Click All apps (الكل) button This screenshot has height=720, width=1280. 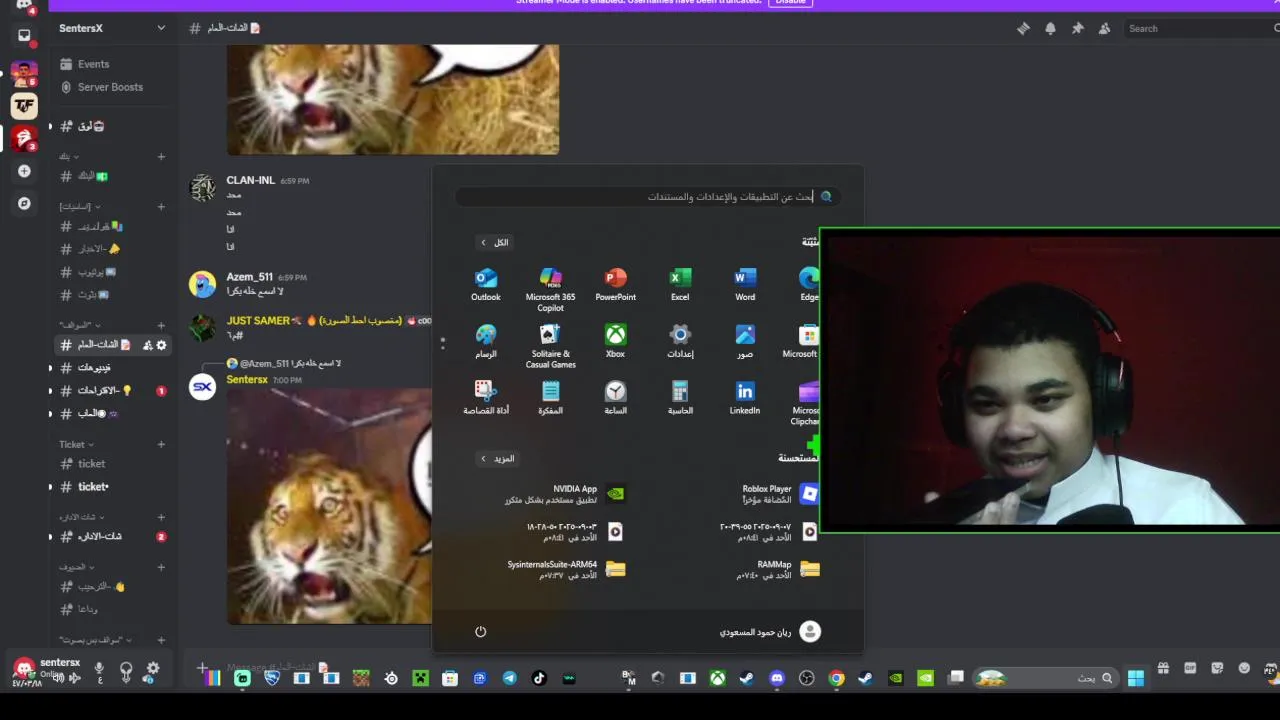click(495, 242)
